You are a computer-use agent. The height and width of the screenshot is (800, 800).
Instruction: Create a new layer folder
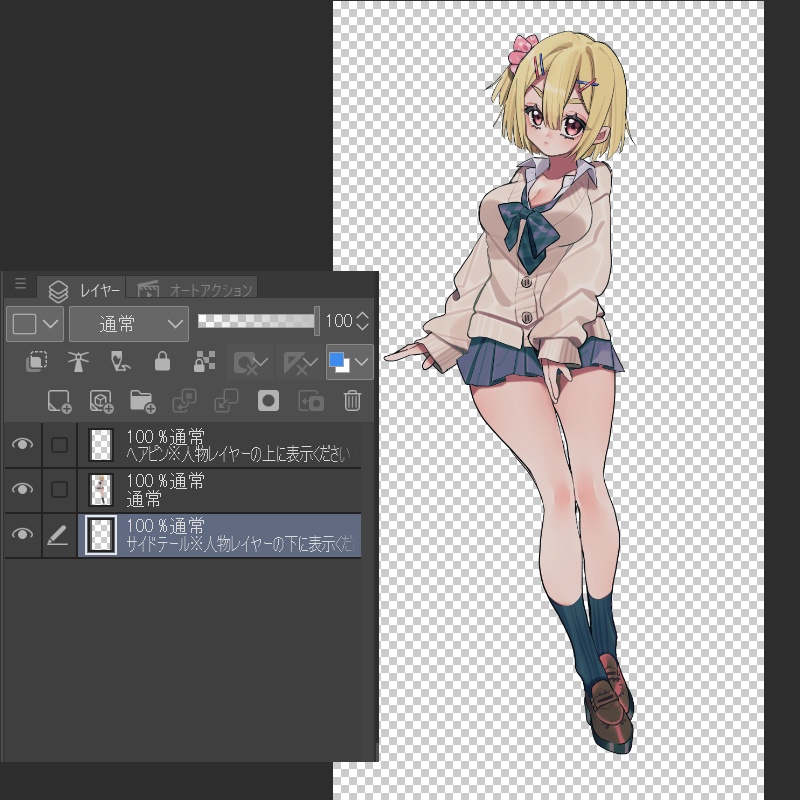(x=142, y=400)
